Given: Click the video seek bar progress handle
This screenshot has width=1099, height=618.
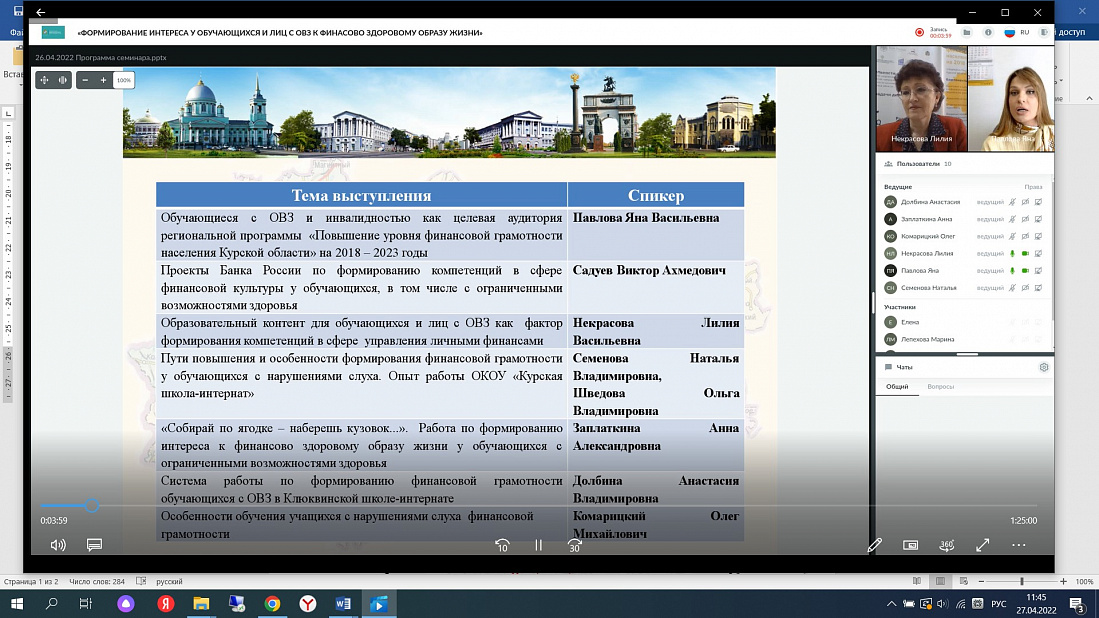Looking at the screenshot, I should coord(92,505).
